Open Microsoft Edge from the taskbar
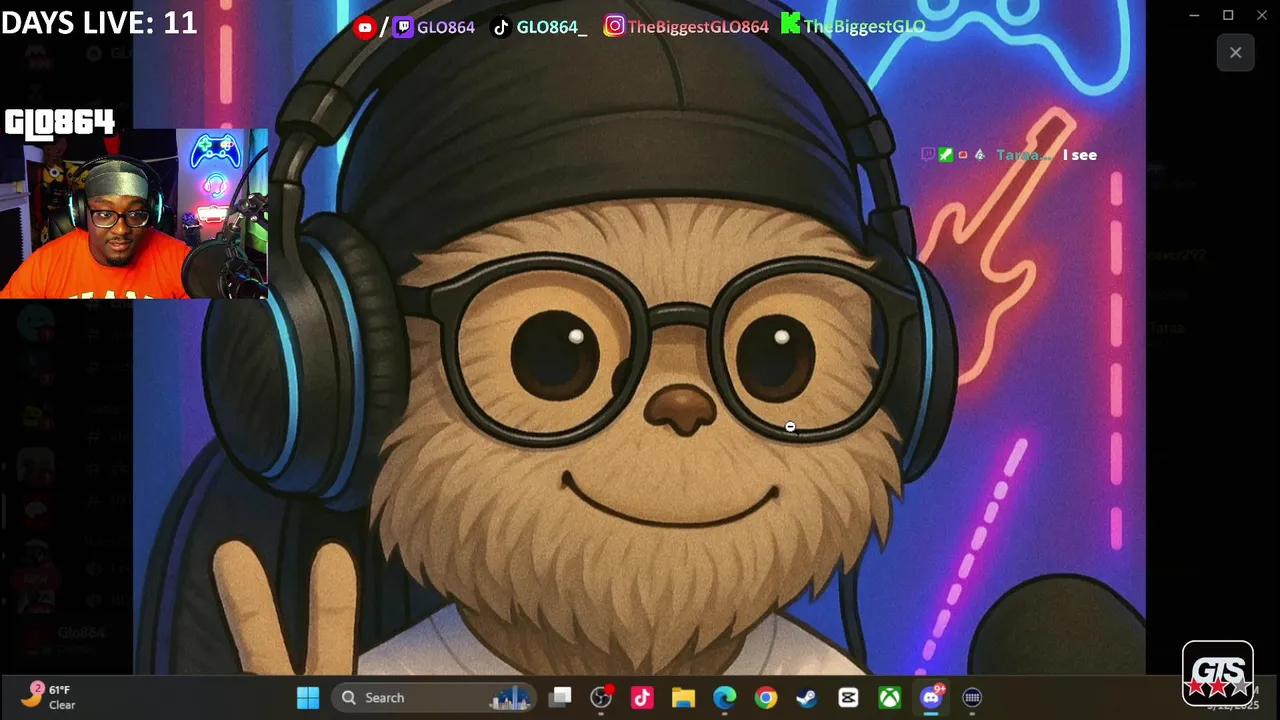This screenshot has width=1280, height=720. coord(724,697)
